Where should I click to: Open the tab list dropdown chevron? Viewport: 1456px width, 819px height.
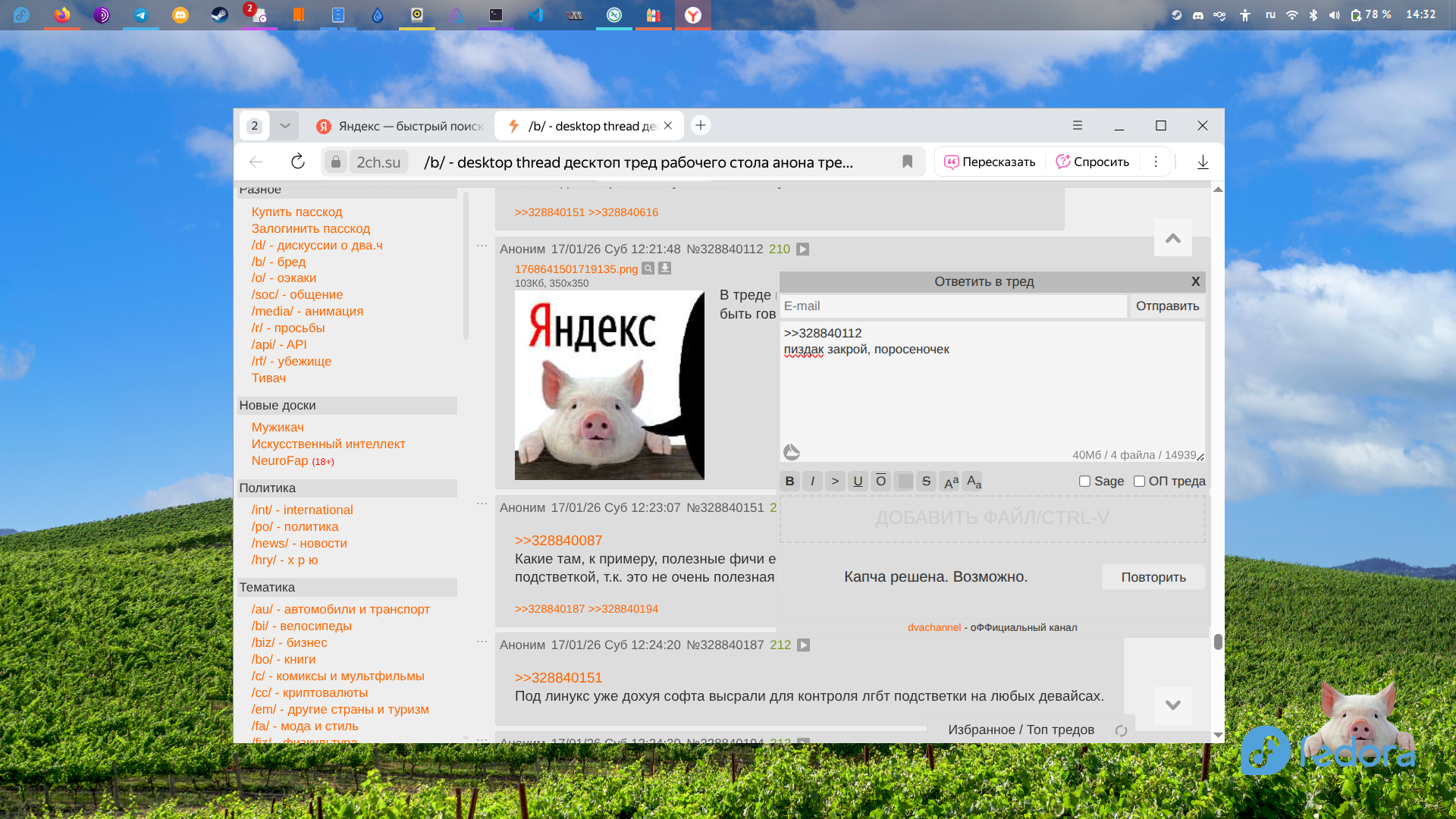coord(285,126)
